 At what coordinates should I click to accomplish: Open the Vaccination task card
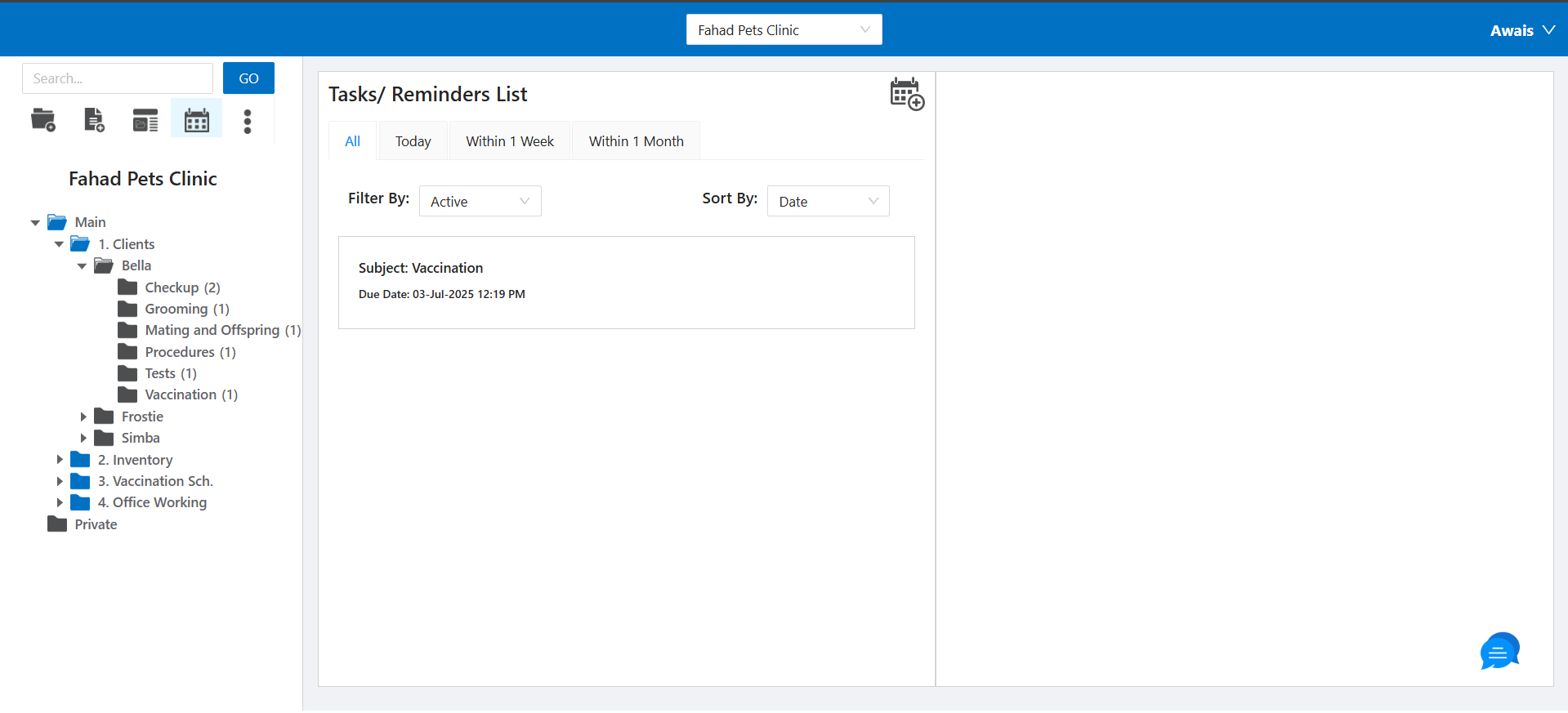(627, 283)
